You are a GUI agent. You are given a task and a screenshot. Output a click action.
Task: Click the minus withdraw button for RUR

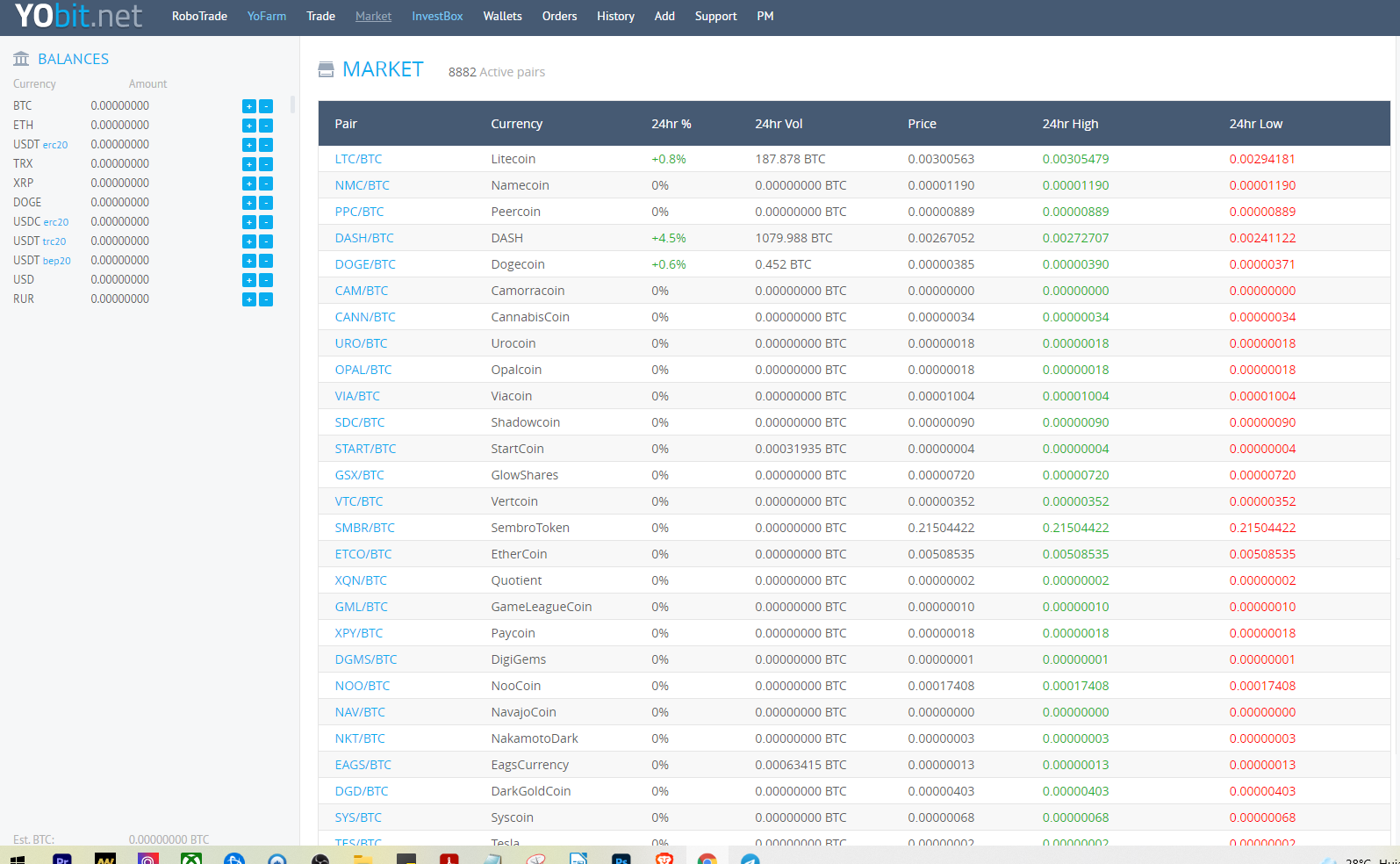click(x=266, y=299)
